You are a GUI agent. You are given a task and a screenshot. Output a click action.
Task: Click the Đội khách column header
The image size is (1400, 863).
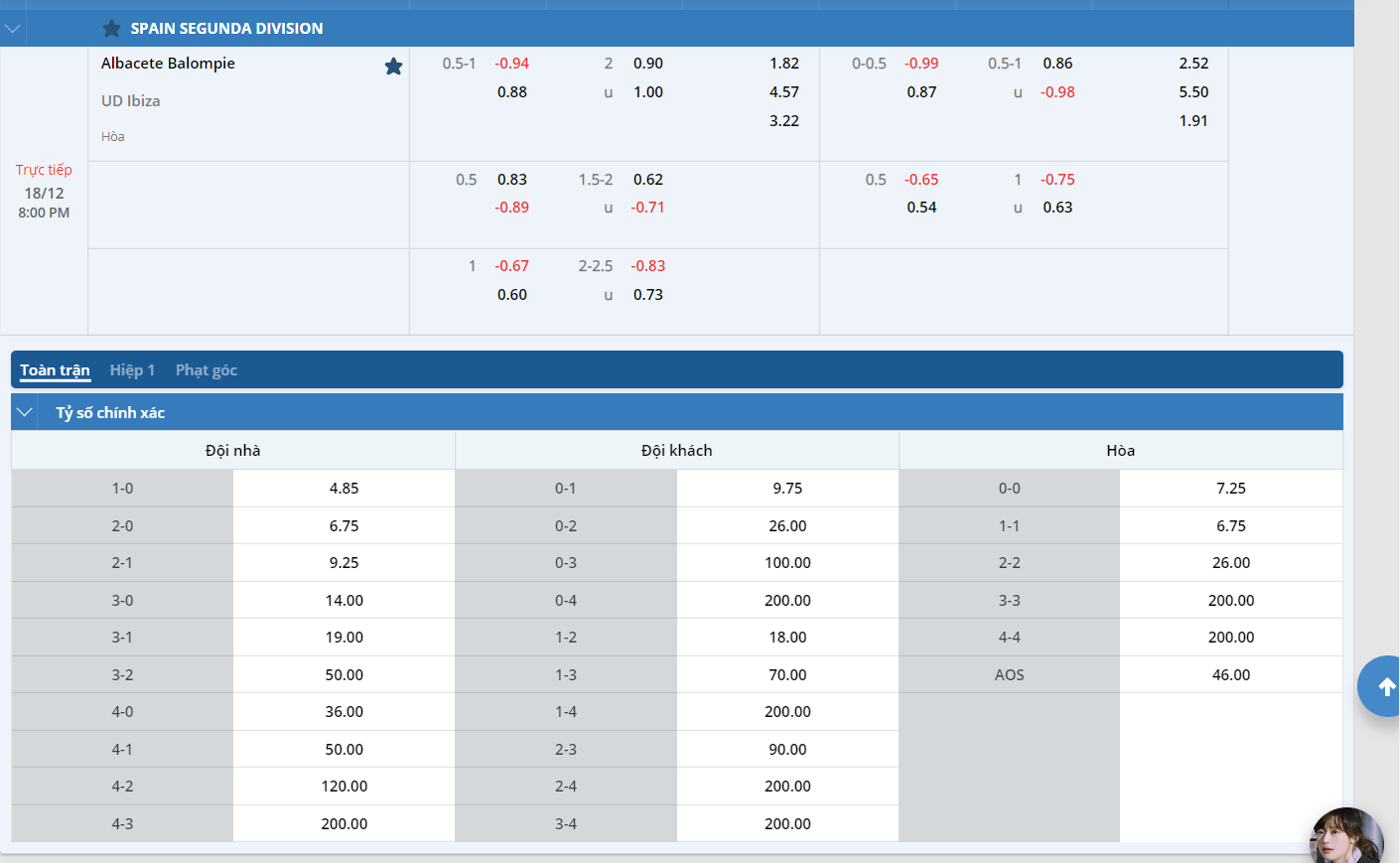coord(677,451)
